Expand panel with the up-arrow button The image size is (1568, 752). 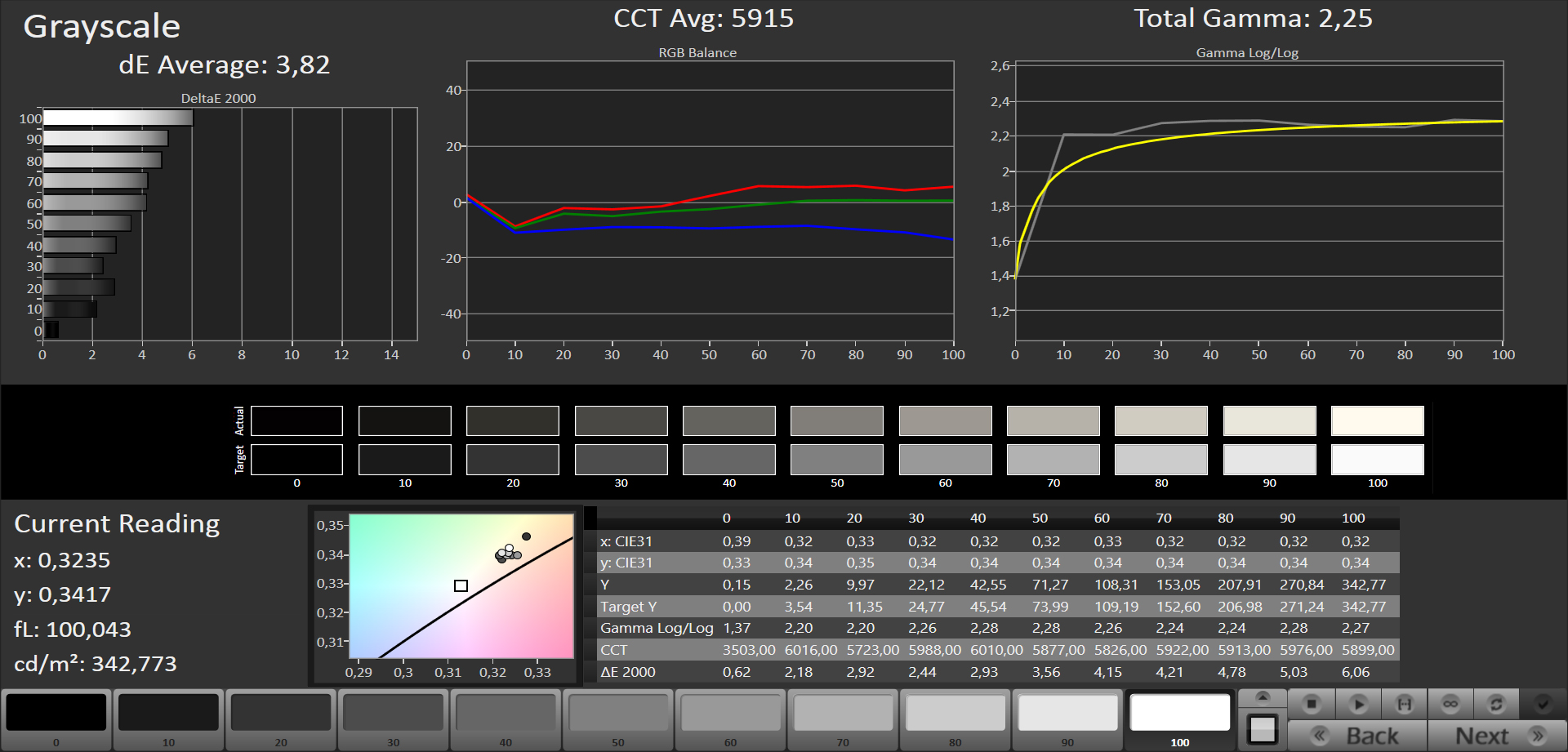tap(1263, 697)
